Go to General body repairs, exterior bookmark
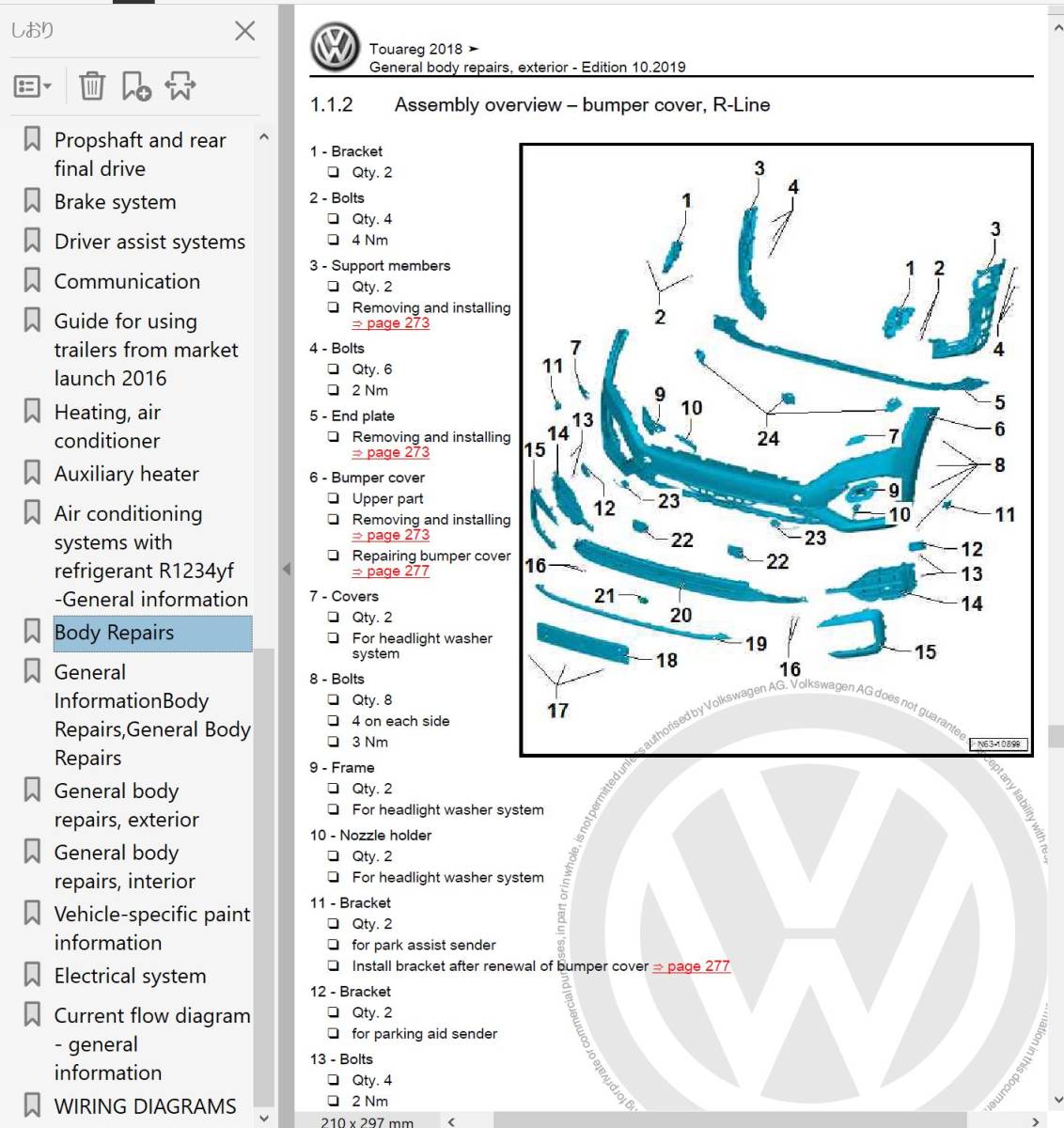 tap(126, 806)
